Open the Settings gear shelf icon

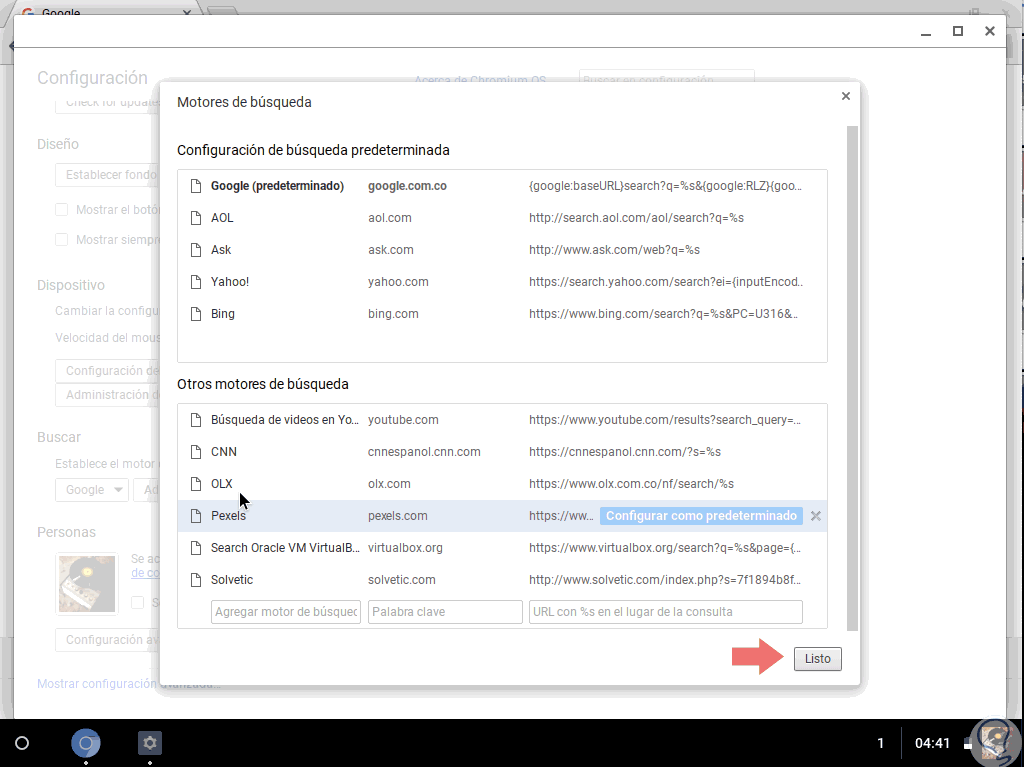tap(150, 743)
